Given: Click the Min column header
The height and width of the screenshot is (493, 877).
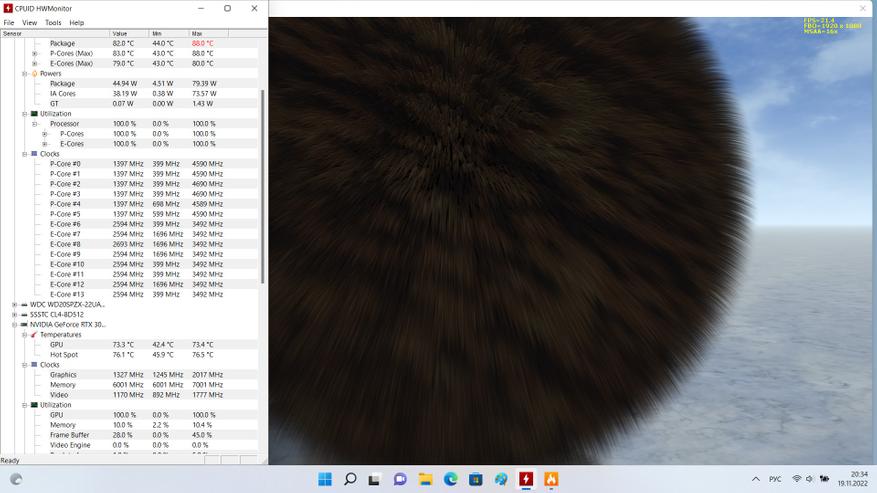Looking at the screenshot, I should point(169,34).
